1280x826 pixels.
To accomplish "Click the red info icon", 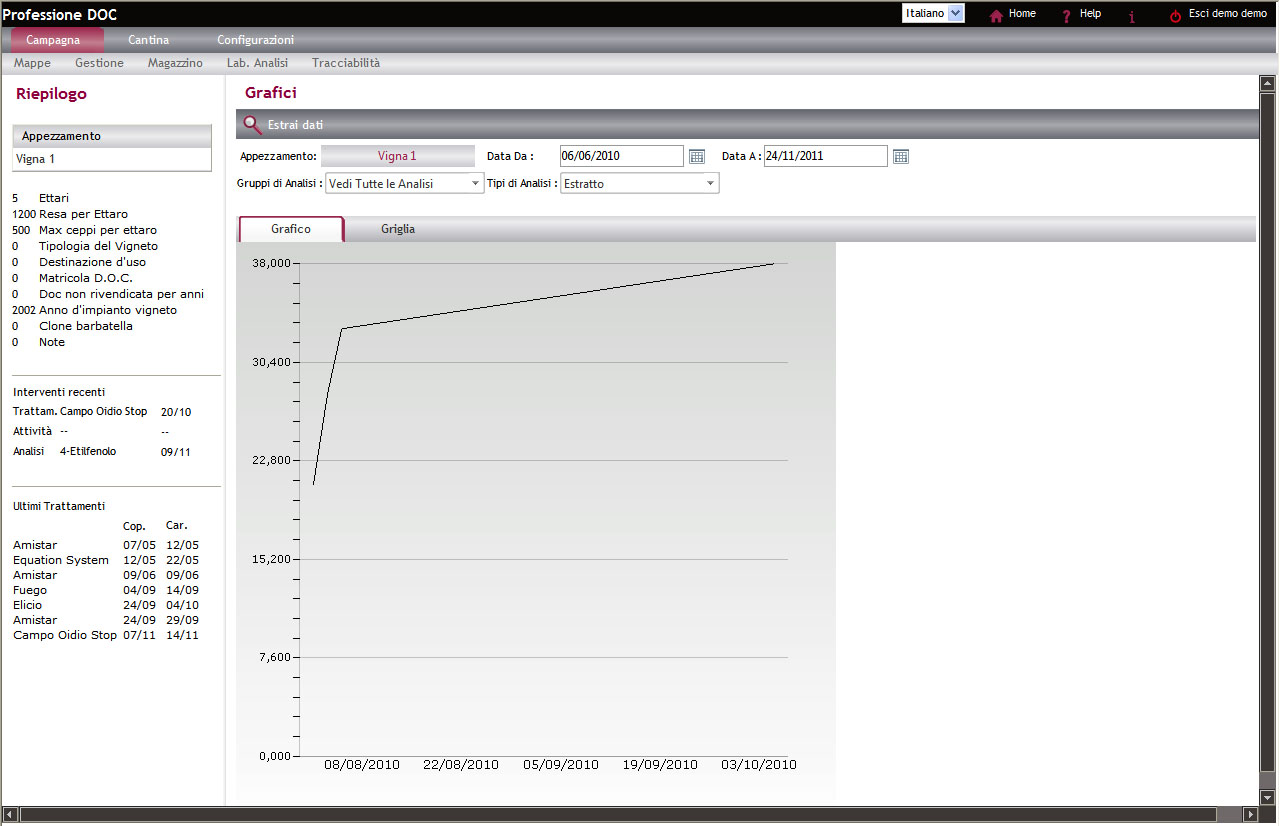I will click(1131, 16).
